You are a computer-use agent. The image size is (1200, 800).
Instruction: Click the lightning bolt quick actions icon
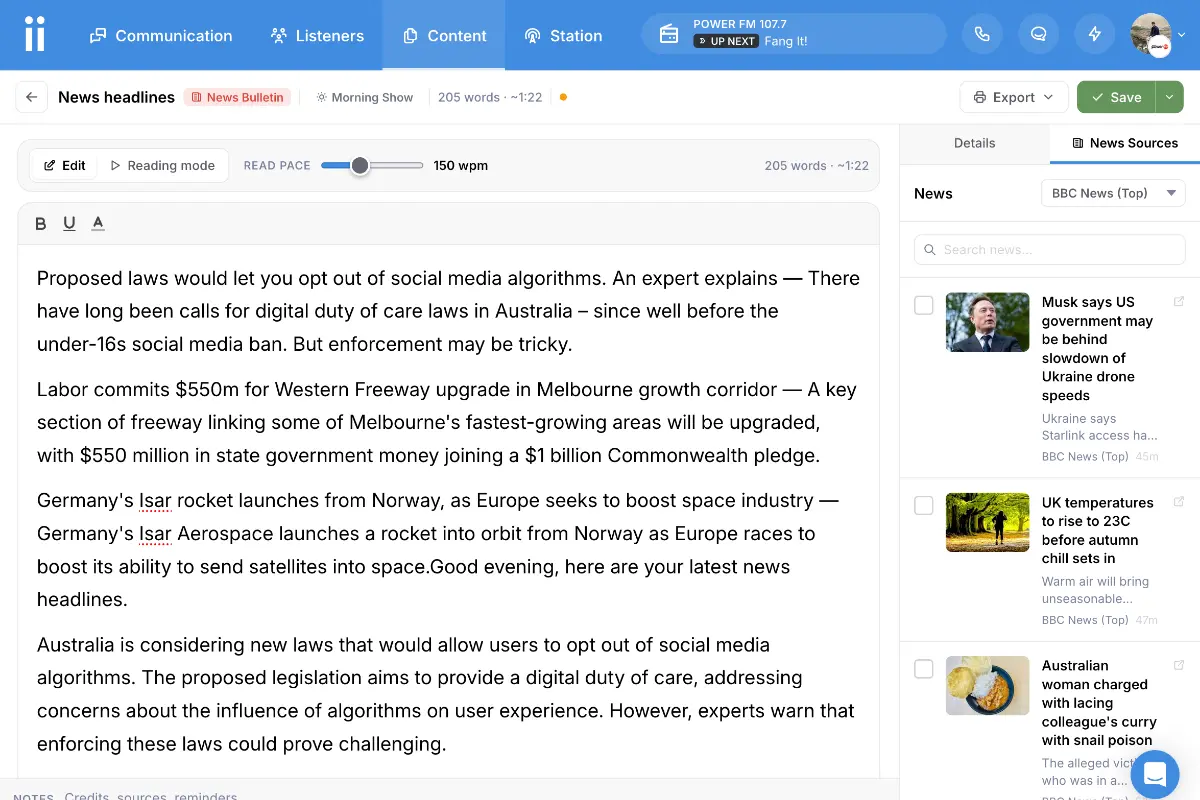1094,34
